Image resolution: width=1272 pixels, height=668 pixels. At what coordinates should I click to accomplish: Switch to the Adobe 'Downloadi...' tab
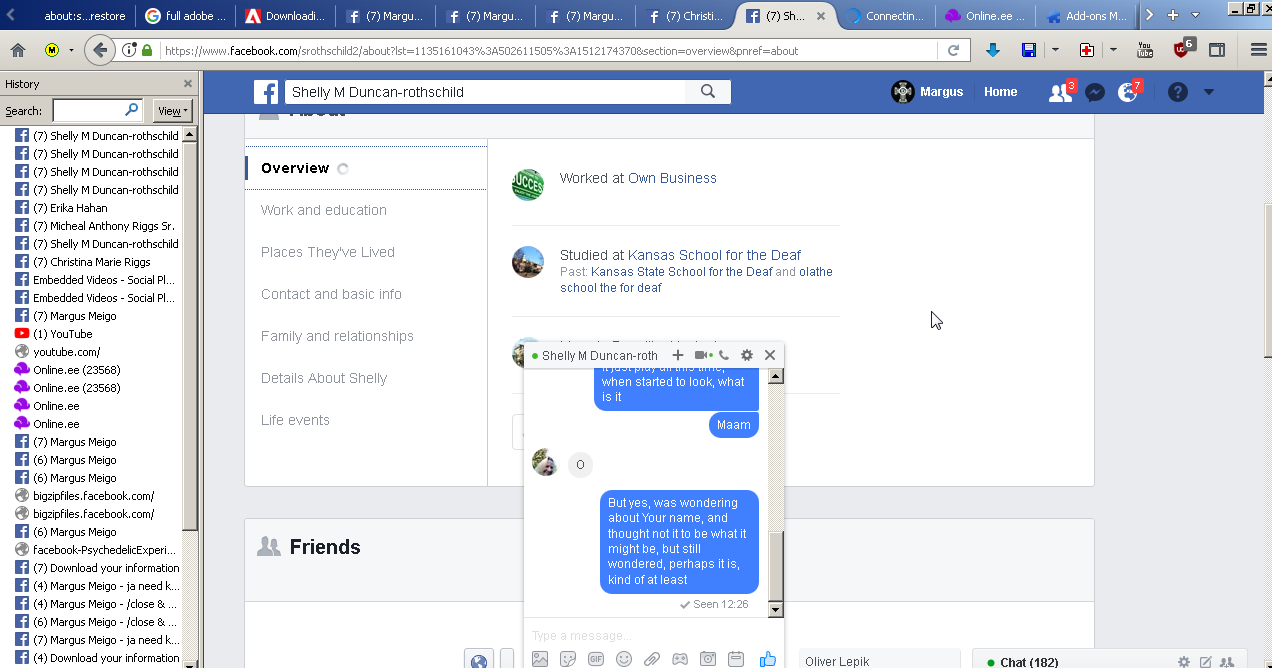(x=285, y=16)
